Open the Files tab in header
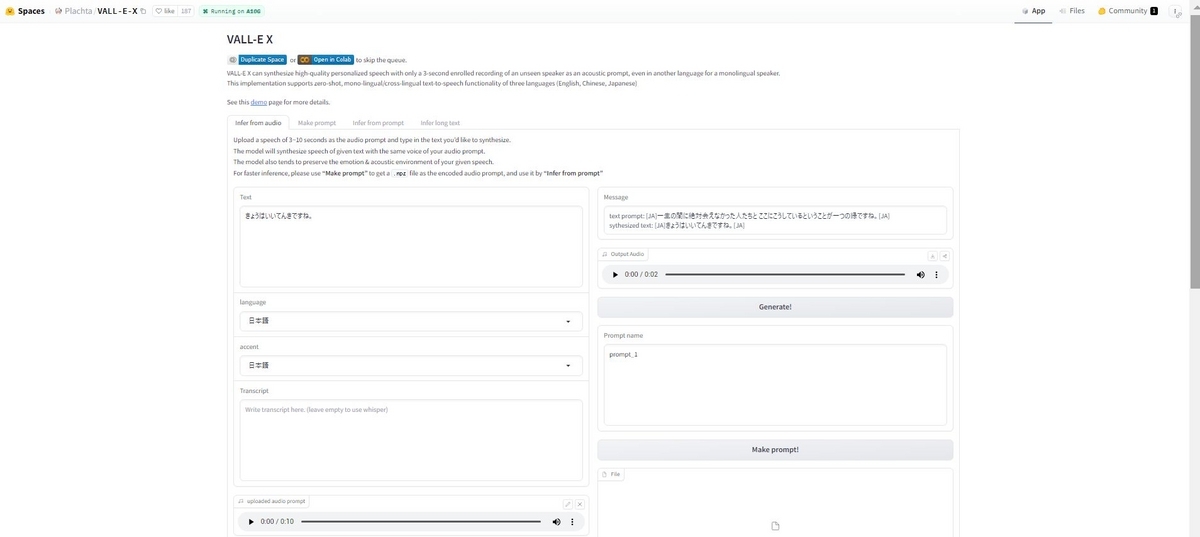The width and height of the screenshot is (1200, 537). coord(1071,11)
